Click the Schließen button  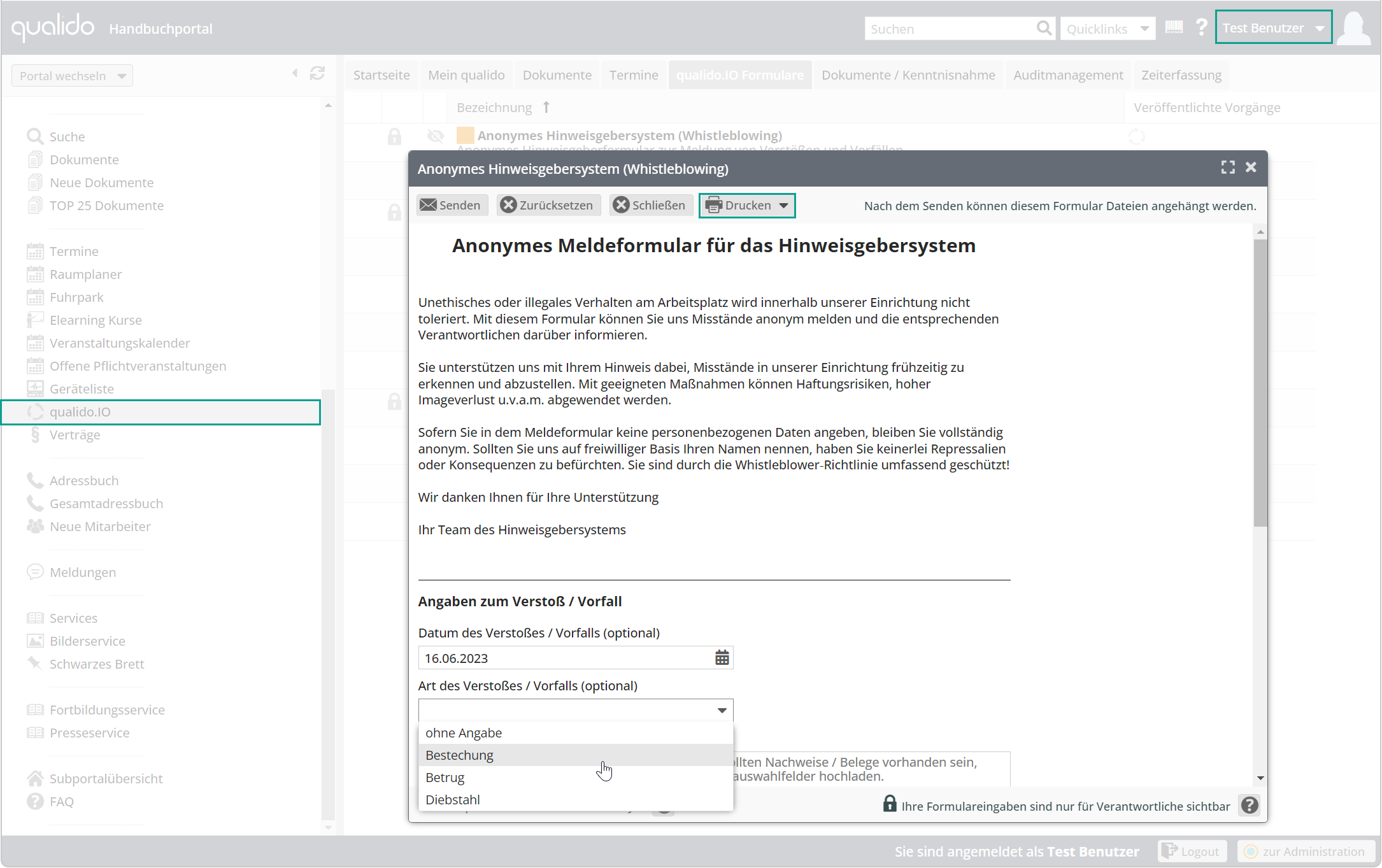coord(650,205)
